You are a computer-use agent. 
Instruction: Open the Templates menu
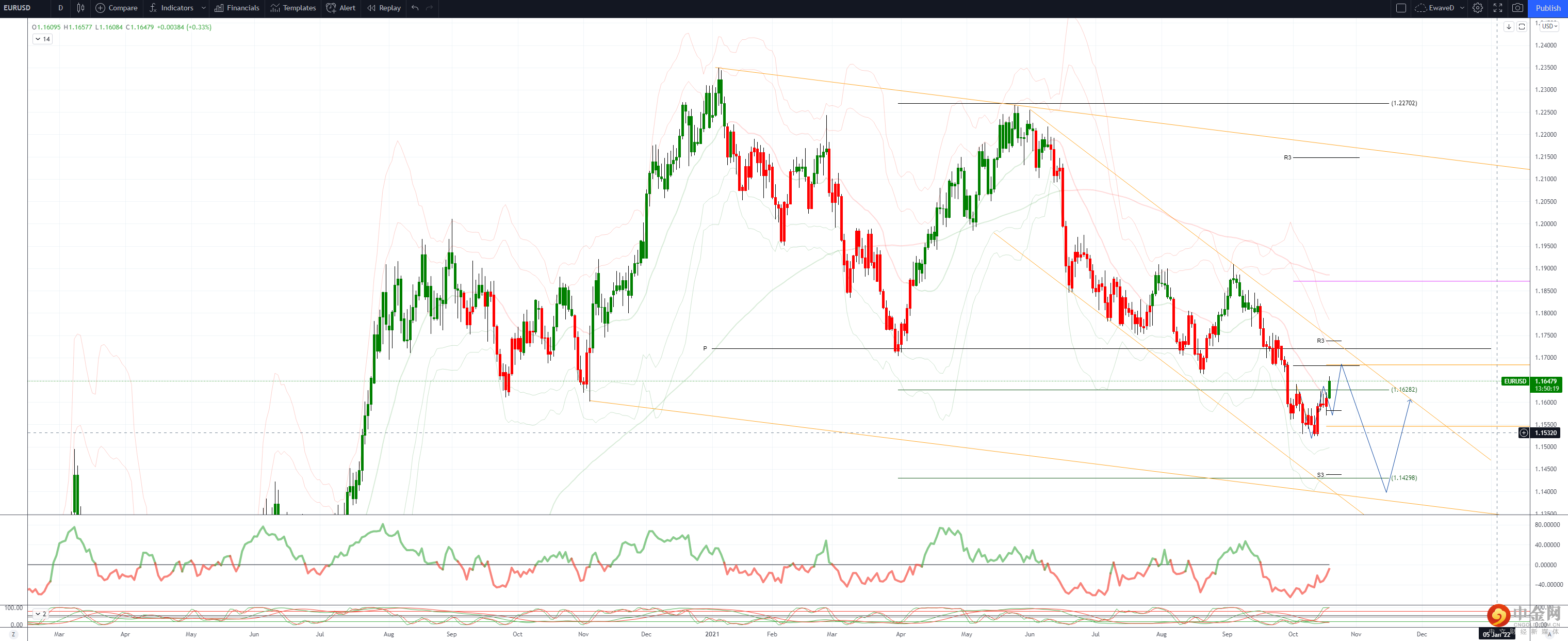[x=293, y=8]
